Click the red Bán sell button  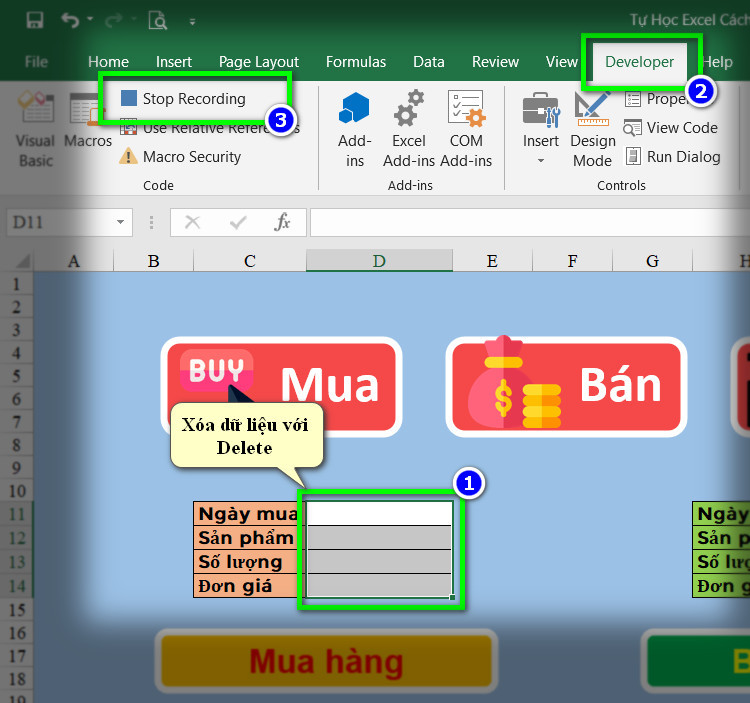tap(566, 386)
